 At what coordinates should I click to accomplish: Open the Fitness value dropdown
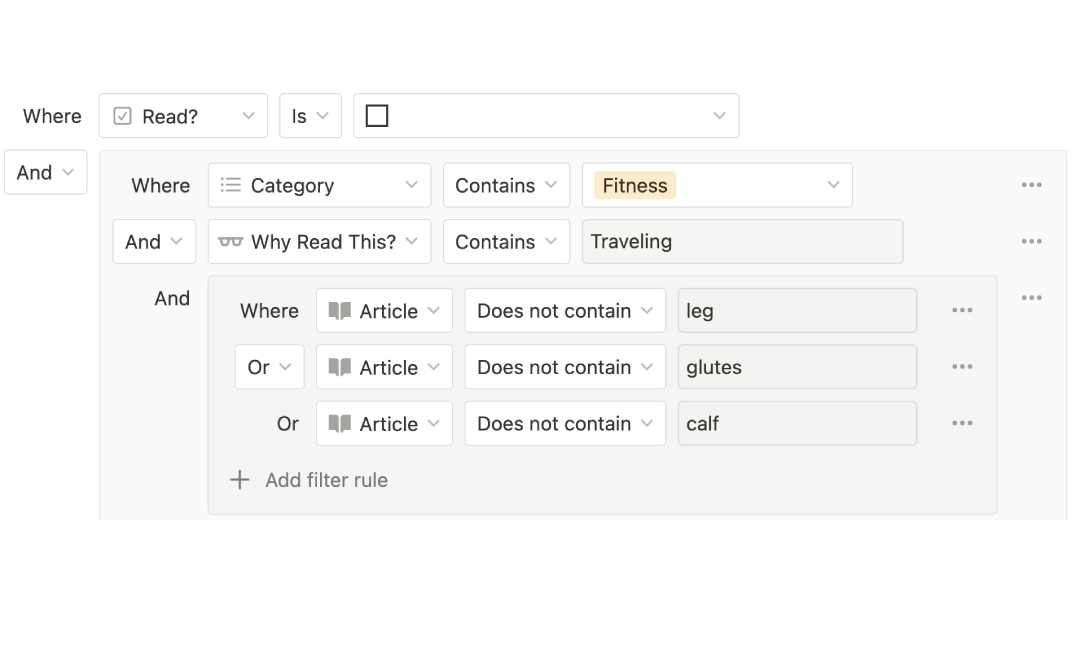point(717,185)
